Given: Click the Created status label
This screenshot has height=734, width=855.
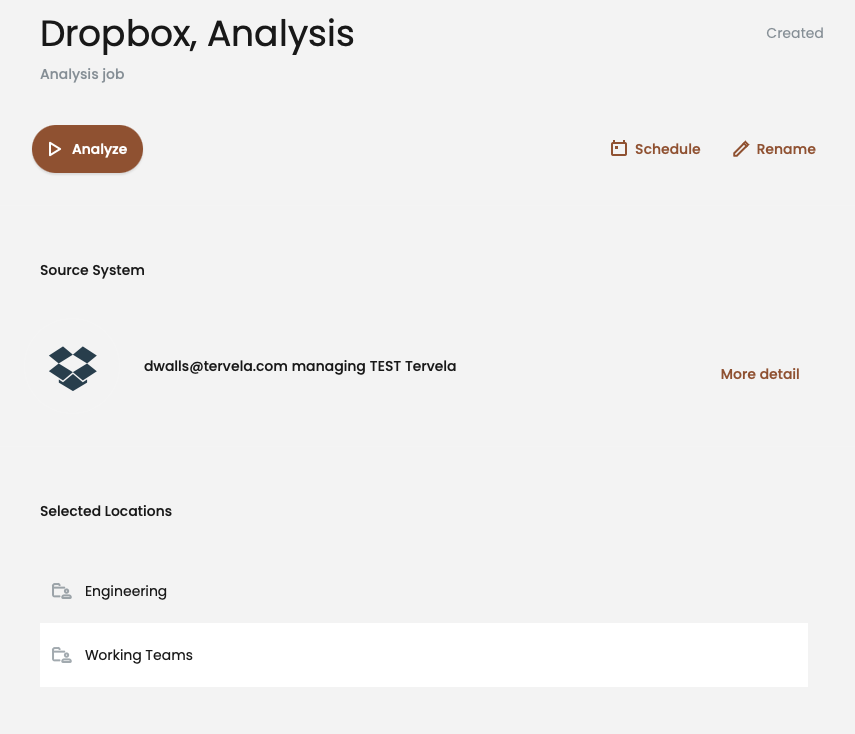Looking at the screenshot, I should (794, 33).
